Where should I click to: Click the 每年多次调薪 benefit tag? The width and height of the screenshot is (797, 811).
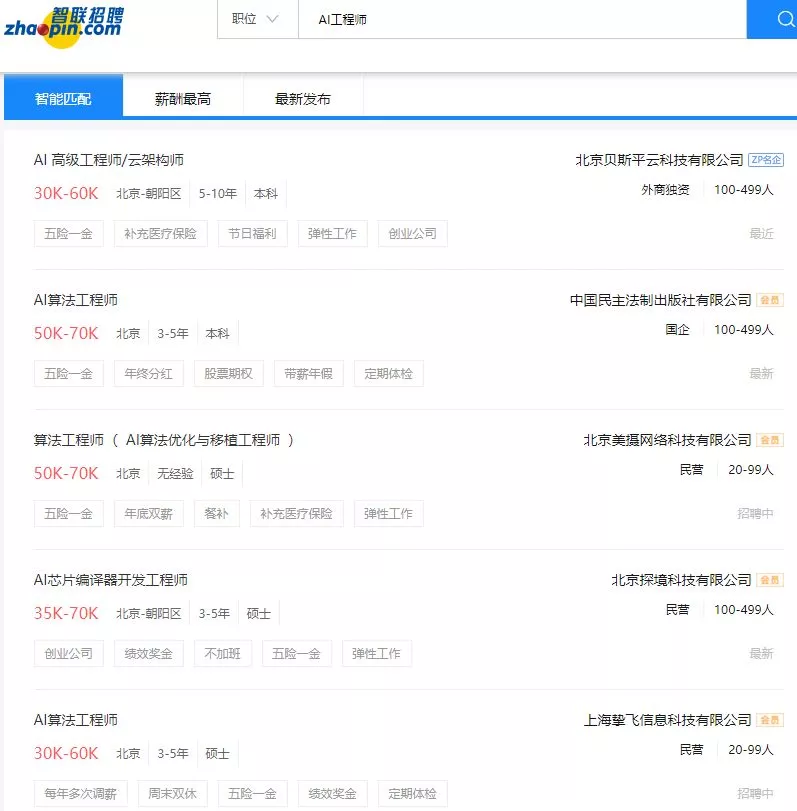pos(80,794)
